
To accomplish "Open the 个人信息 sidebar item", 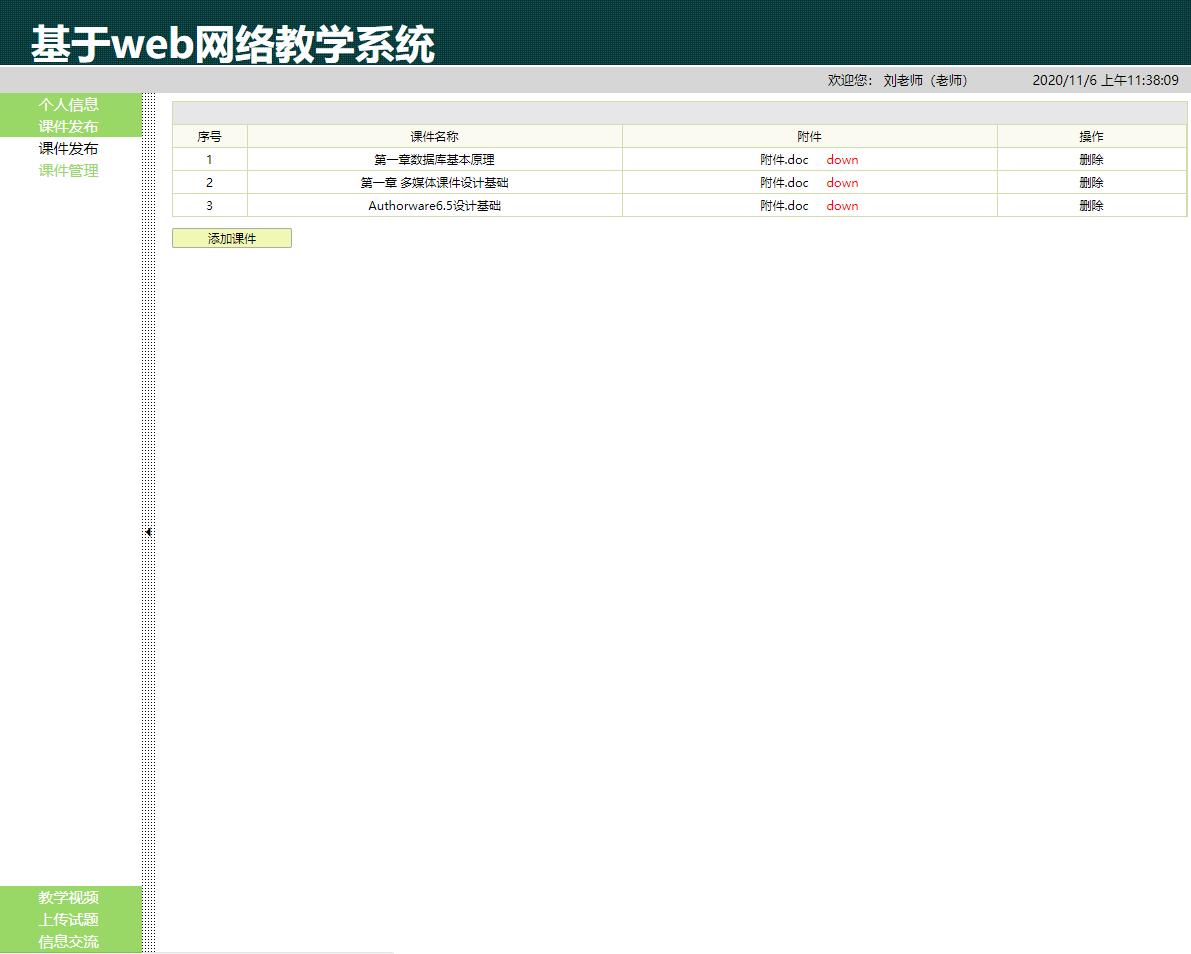I will pyautogui.click(x=67, y=104).
